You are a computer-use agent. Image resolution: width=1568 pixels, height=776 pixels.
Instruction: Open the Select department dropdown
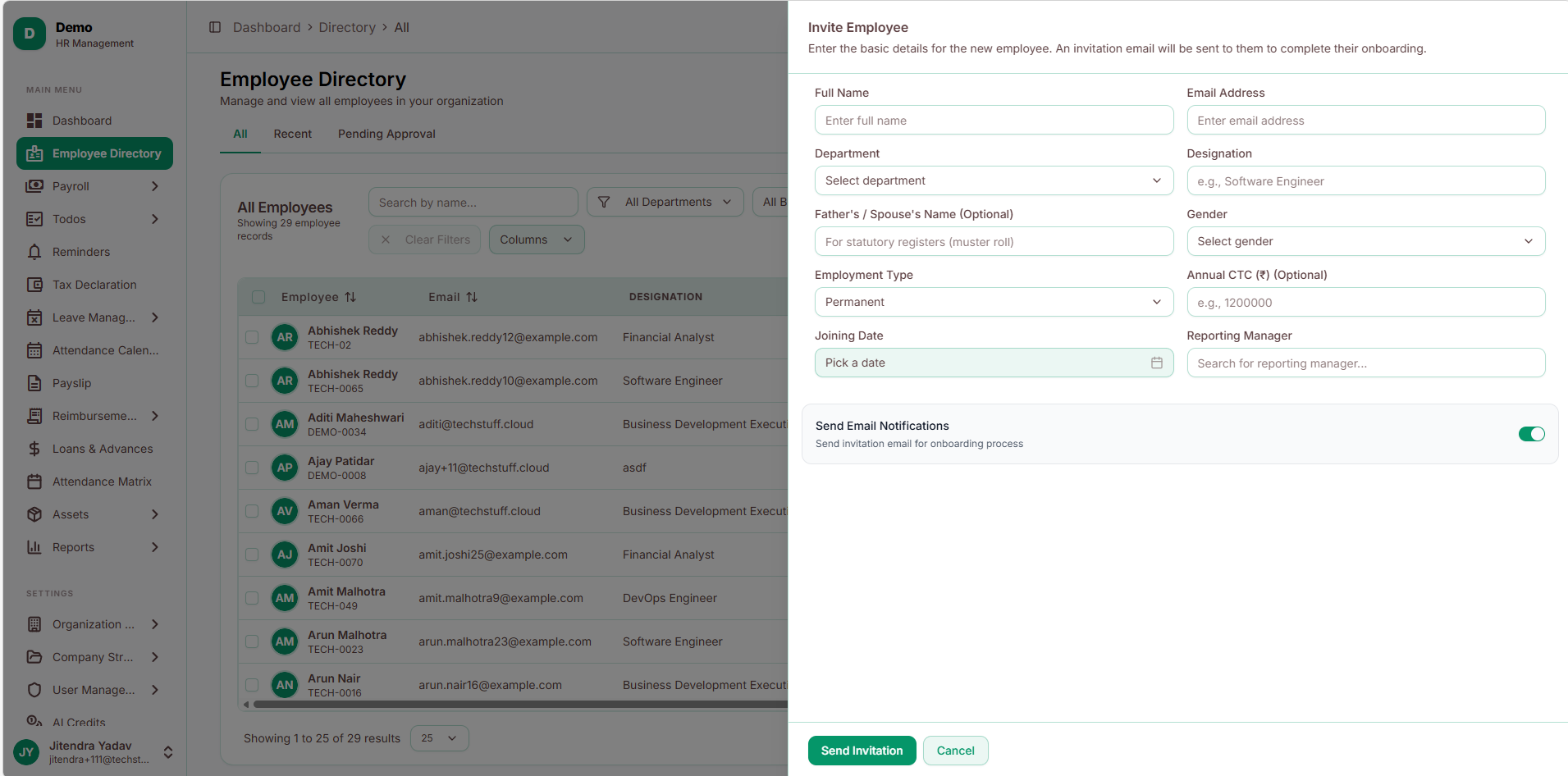point(994,180)
